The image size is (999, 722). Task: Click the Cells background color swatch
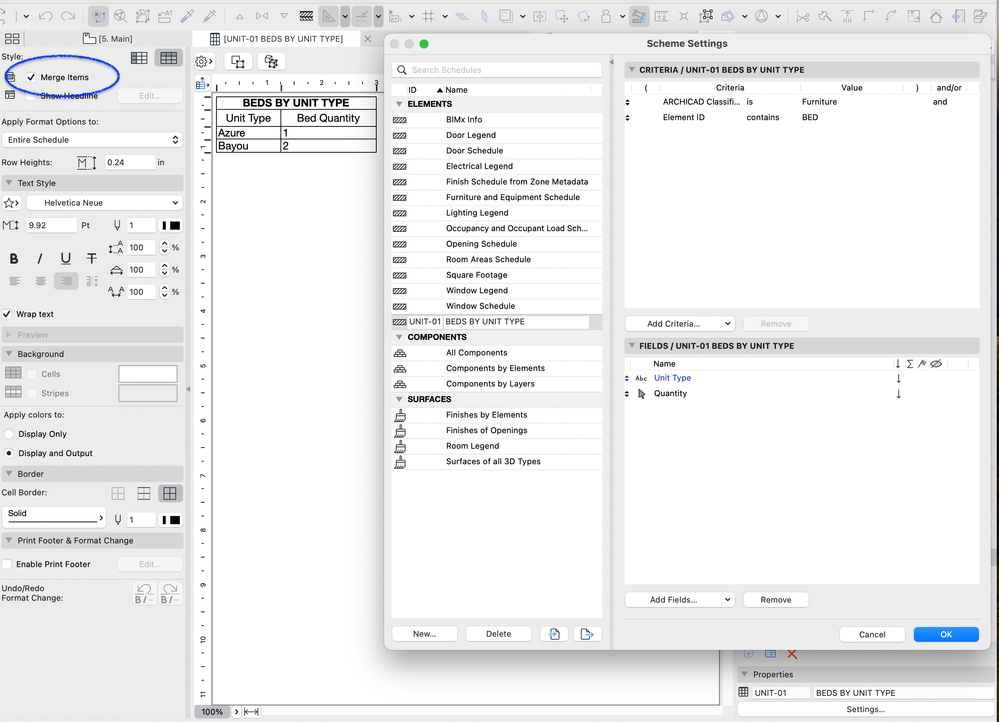(x=147, y=374)
